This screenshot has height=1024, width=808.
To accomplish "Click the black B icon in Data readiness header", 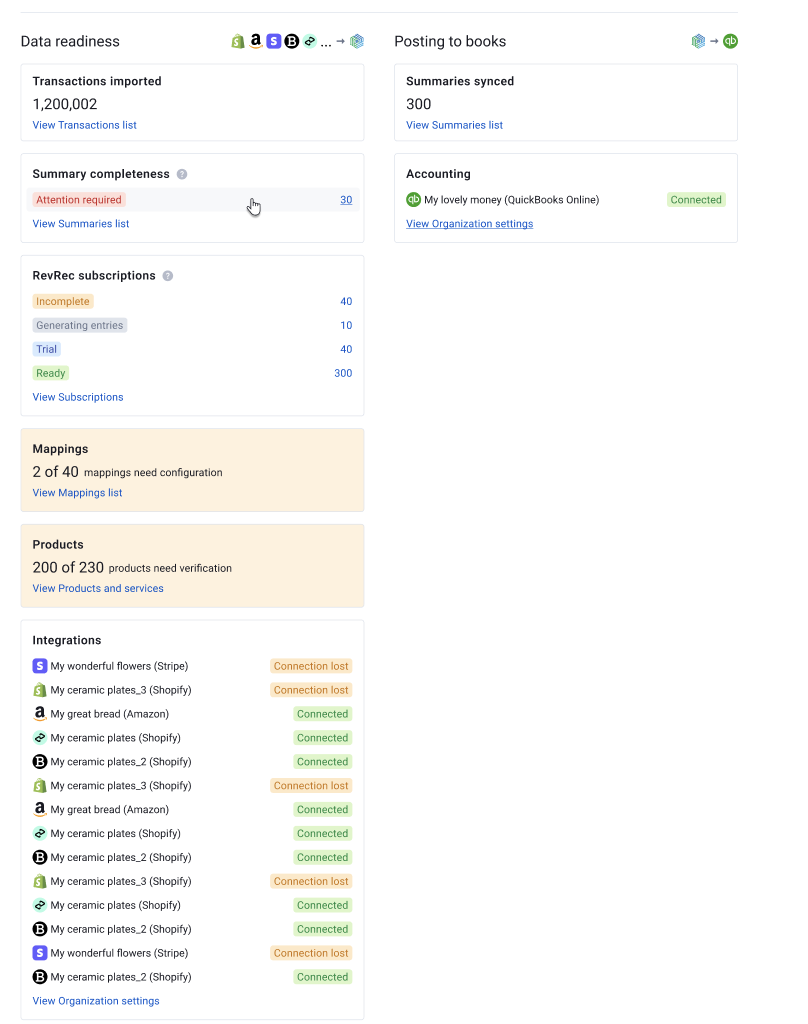I will 292,41.
